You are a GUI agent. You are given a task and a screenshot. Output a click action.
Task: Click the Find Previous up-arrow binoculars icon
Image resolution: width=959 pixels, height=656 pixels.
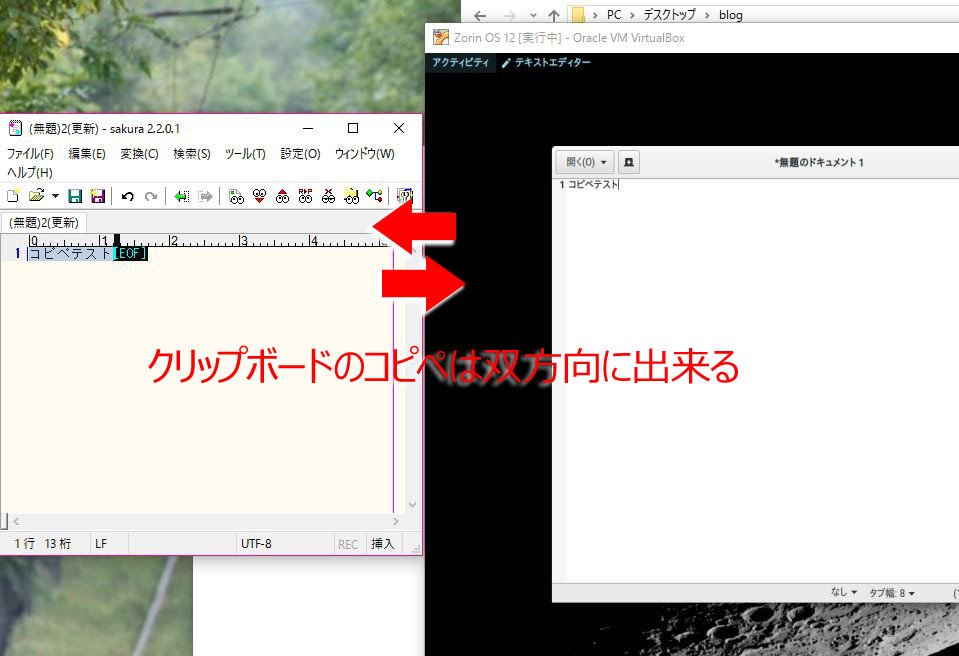pos(282,196)
